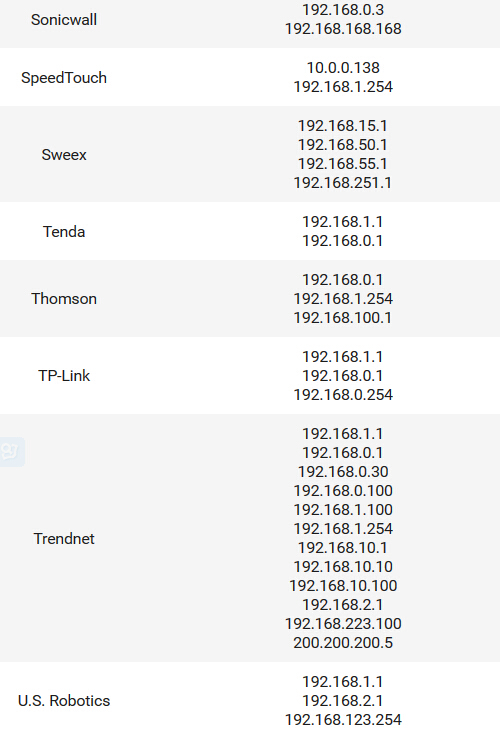Select Trendnet in the router list
Viewport: 500px width, 730px height.
point(64,539)
